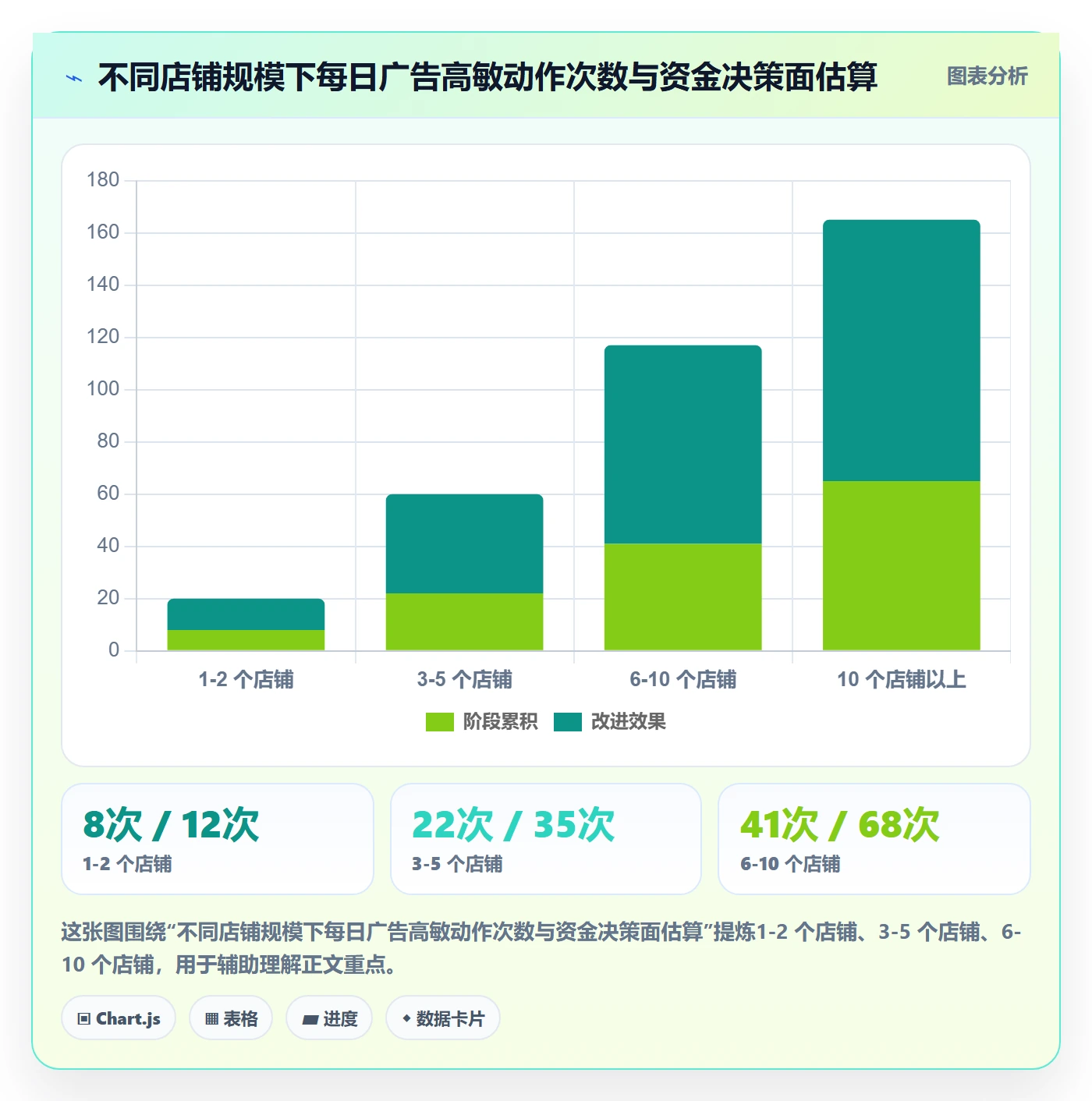The width and height of the screenshot is (1092, 1101).
Task: Select the Chart.js tag chip
Action: tap(119, 1018)
